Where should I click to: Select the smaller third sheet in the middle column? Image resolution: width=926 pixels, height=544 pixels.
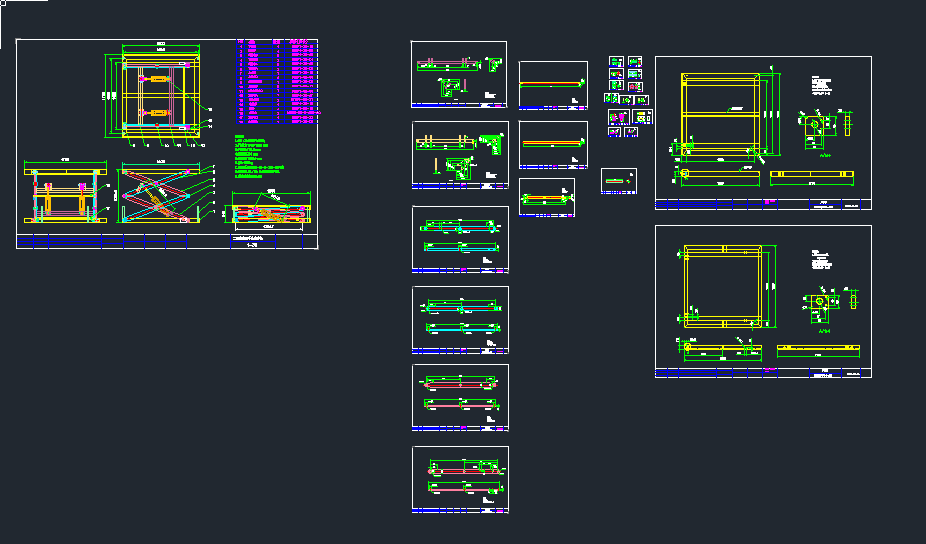(x=547, y=198)
